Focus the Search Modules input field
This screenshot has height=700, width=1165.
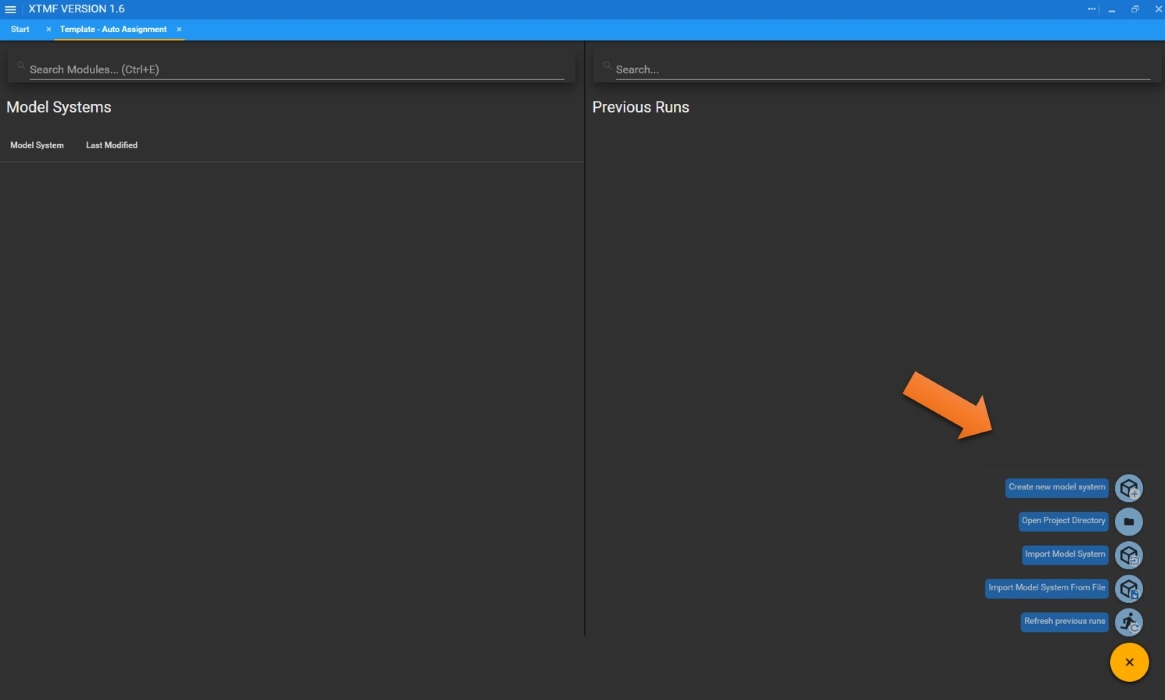click(x=295, y=69)
